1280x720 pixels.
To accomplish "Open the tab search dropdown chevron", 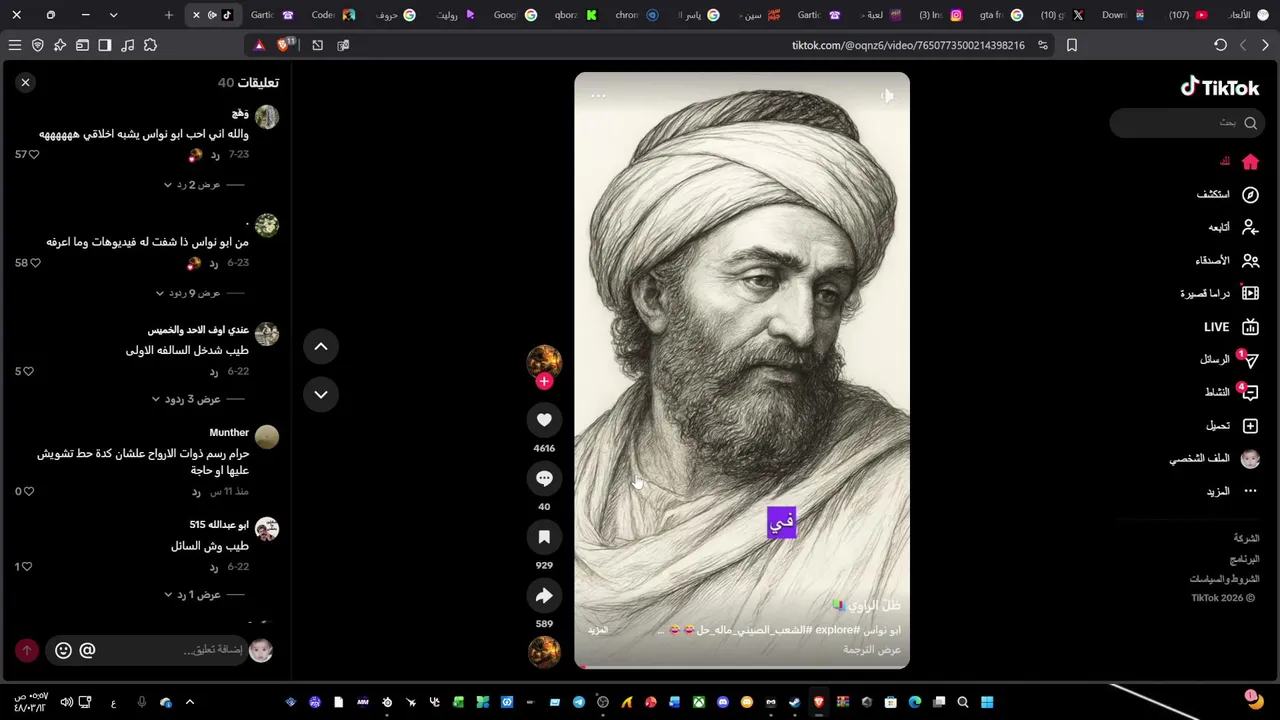I will 113,15.
